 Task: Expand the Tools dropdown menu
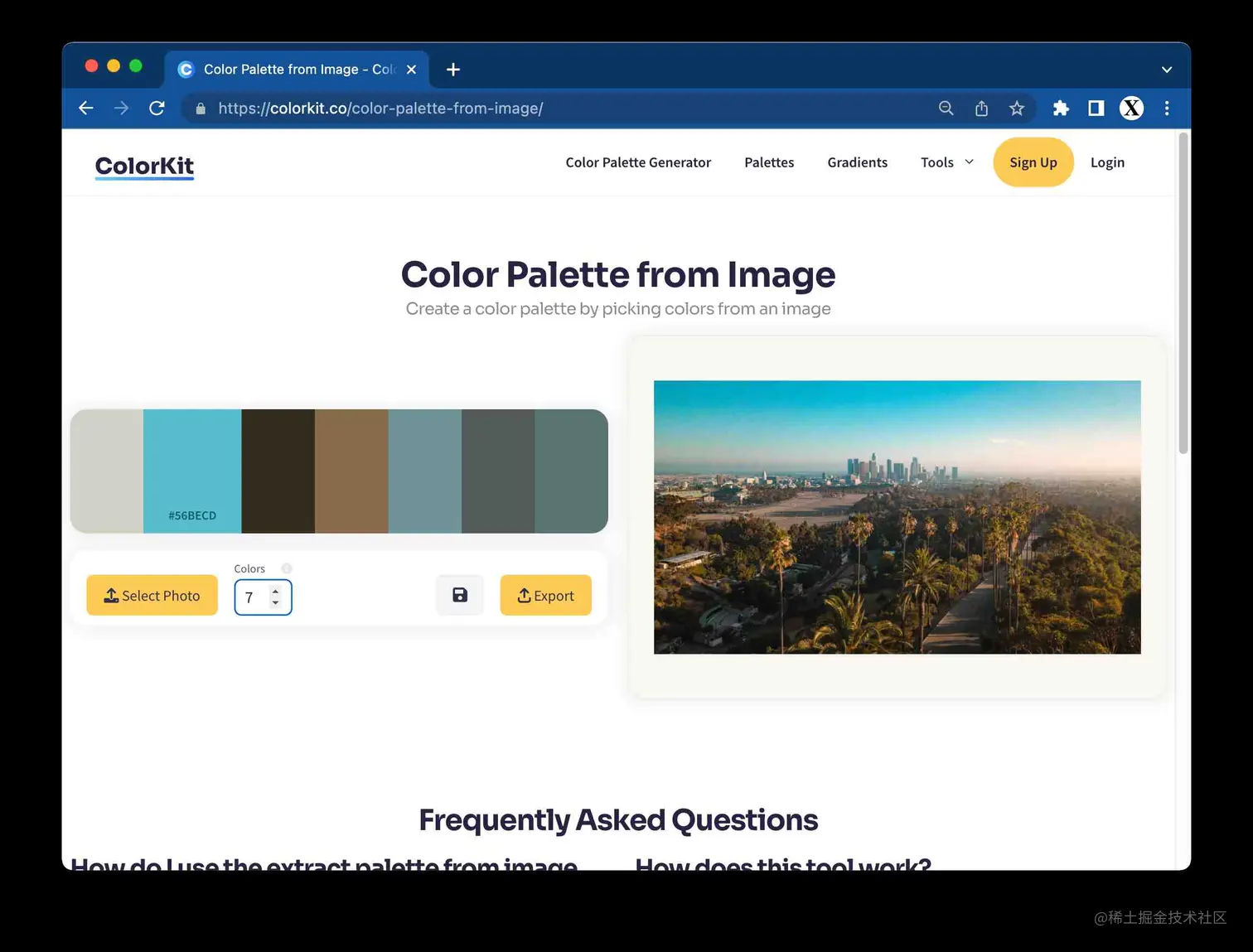[946, 162]
